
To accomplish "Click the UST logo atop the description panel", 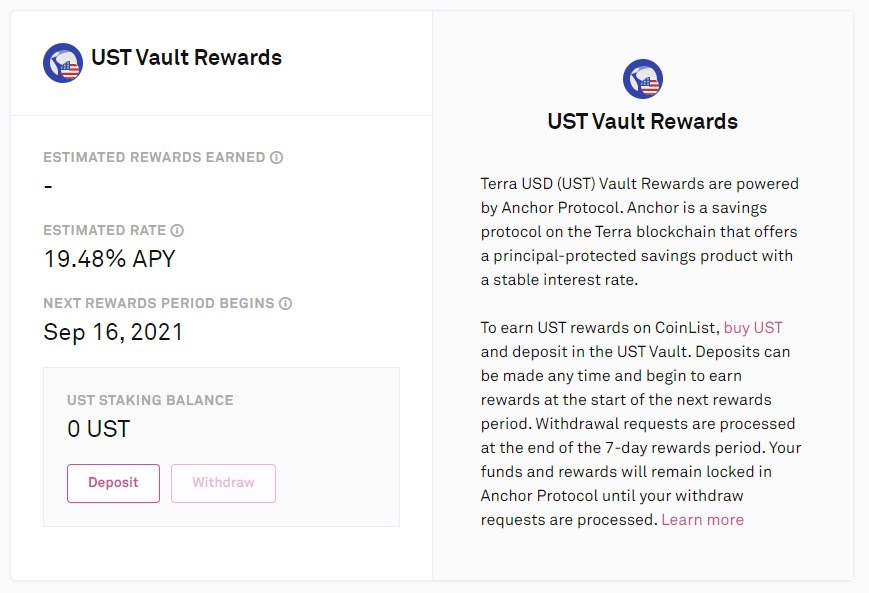I will (x=642, y=80).
